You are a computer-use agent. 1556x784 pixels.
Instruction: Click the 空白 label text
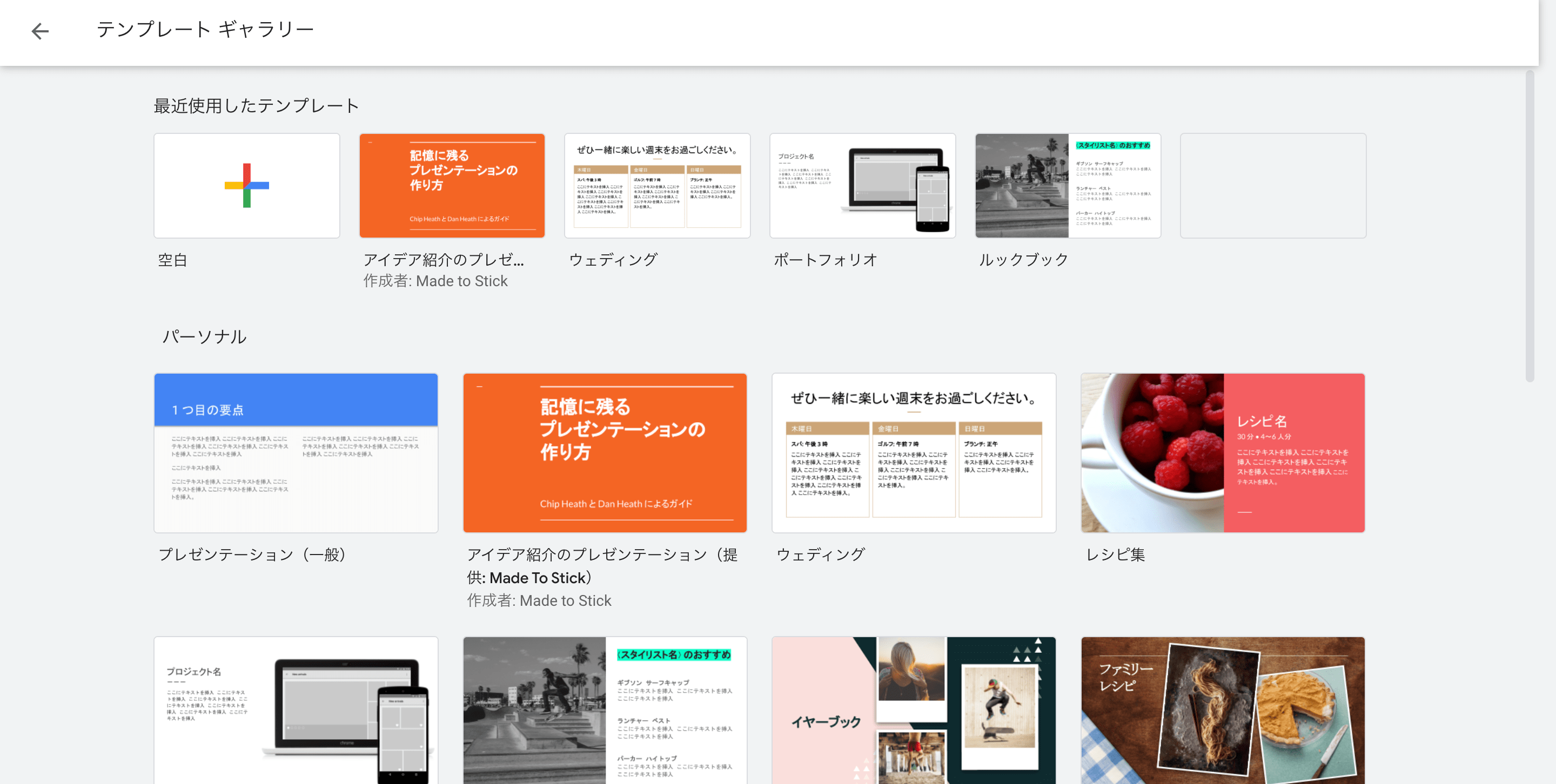pos(173,260)
